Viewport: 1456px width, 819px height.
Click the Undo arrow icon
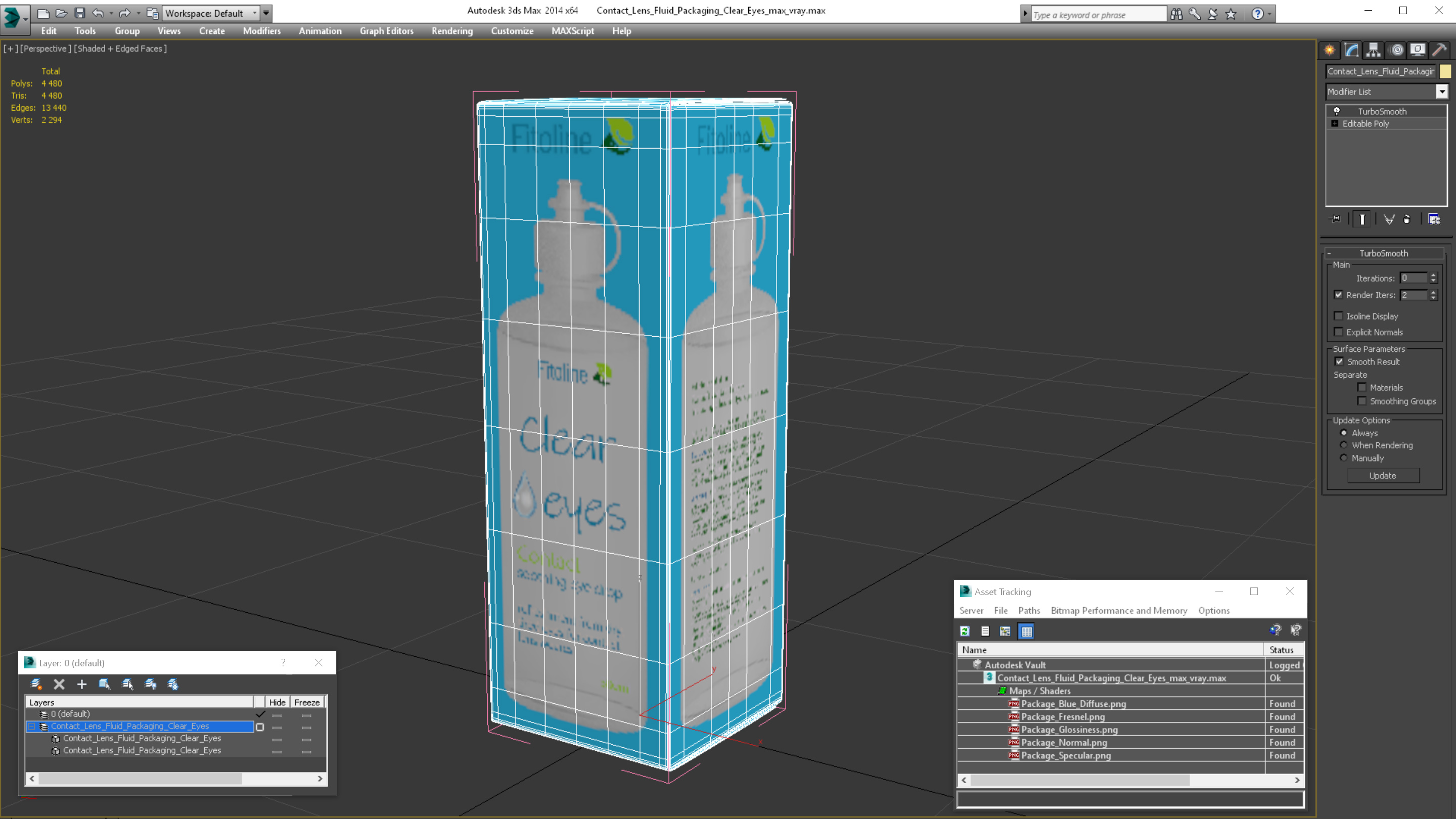tap(98, 13)
